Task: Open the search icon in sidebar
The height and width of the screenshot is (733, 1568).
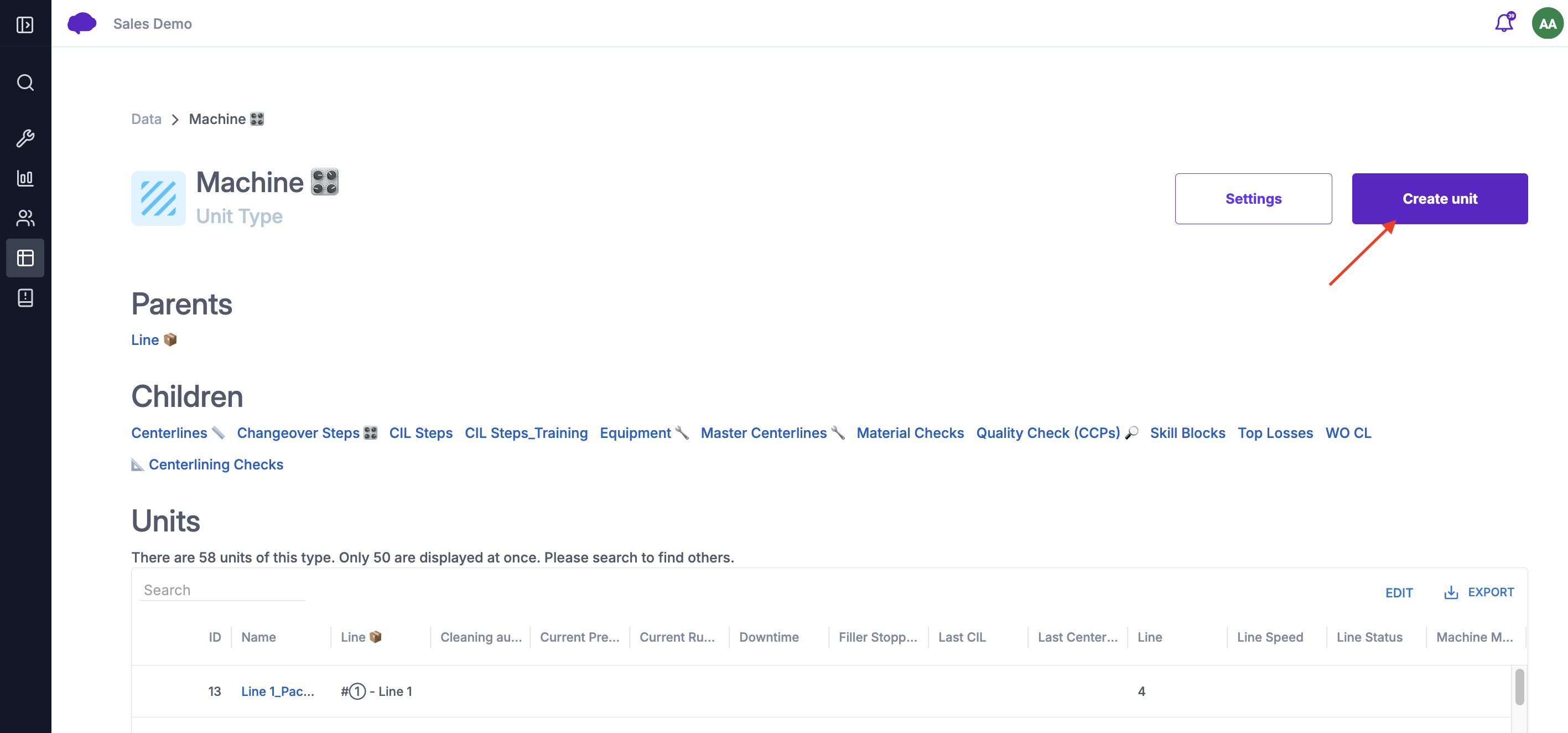Action: coord(25,82)
